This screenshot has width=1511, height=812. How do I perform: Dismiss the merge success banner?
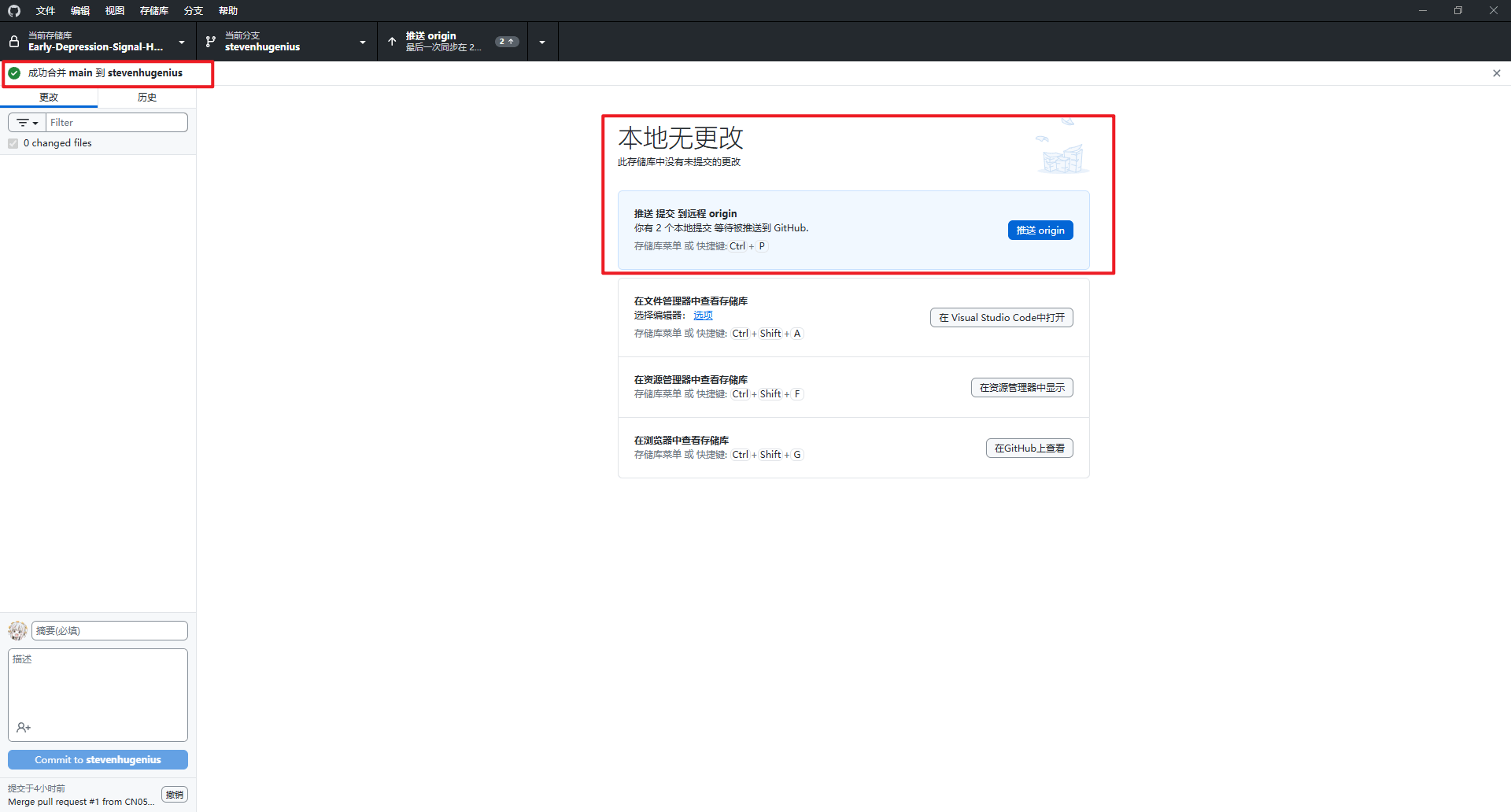[1496, 73]
